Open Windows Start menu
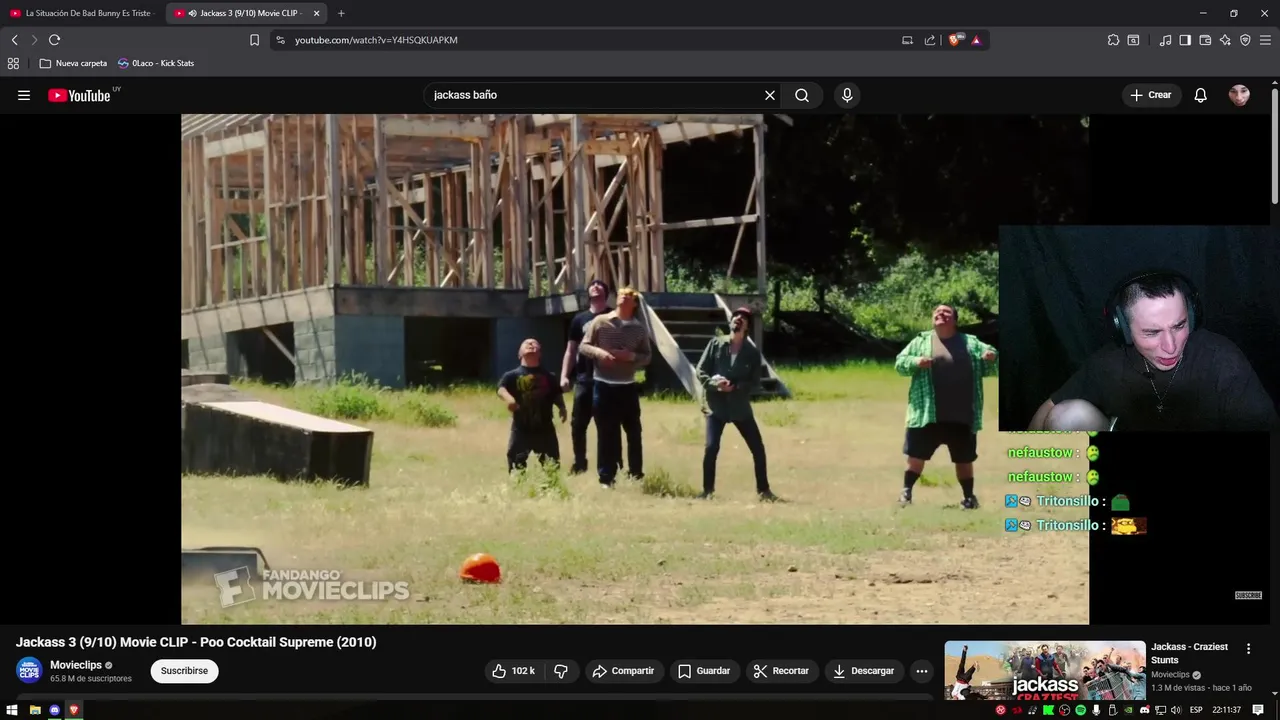Image resolution: width=1280 pixels, height=720 pixels. [x=12, y=710]
